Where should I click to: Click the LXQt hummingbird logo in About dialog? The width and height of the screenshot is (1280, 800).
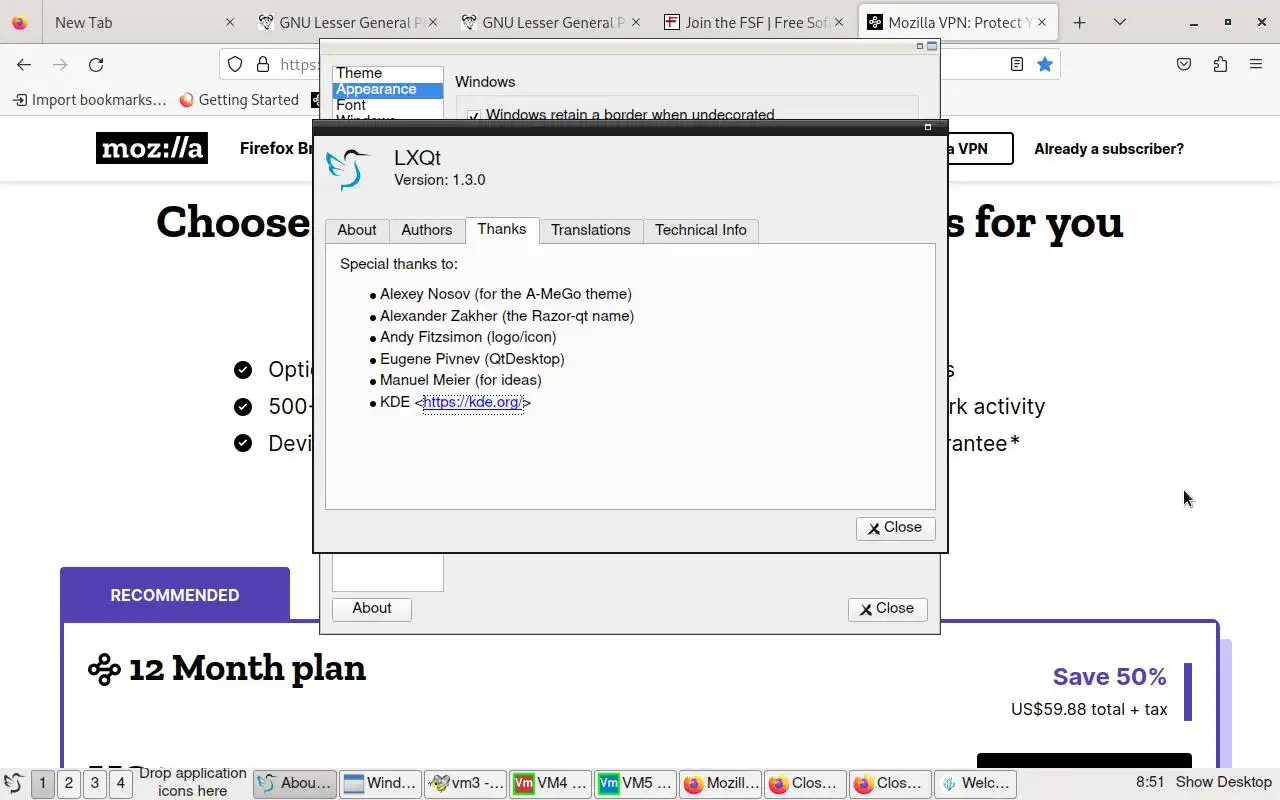[347, 169]
